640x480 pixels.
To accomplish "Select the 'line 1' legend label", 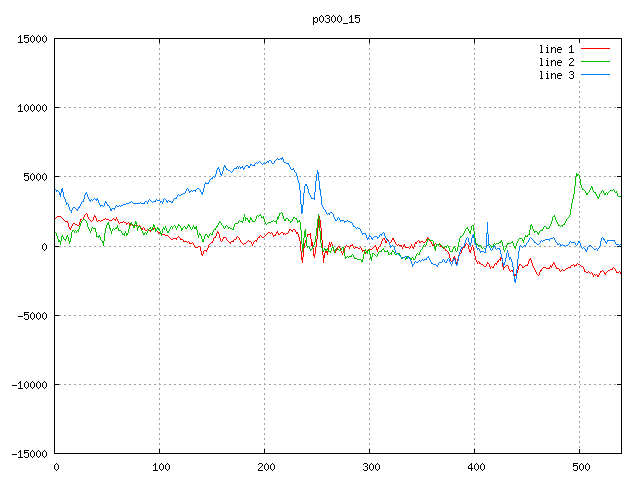I will click(557, 48).
